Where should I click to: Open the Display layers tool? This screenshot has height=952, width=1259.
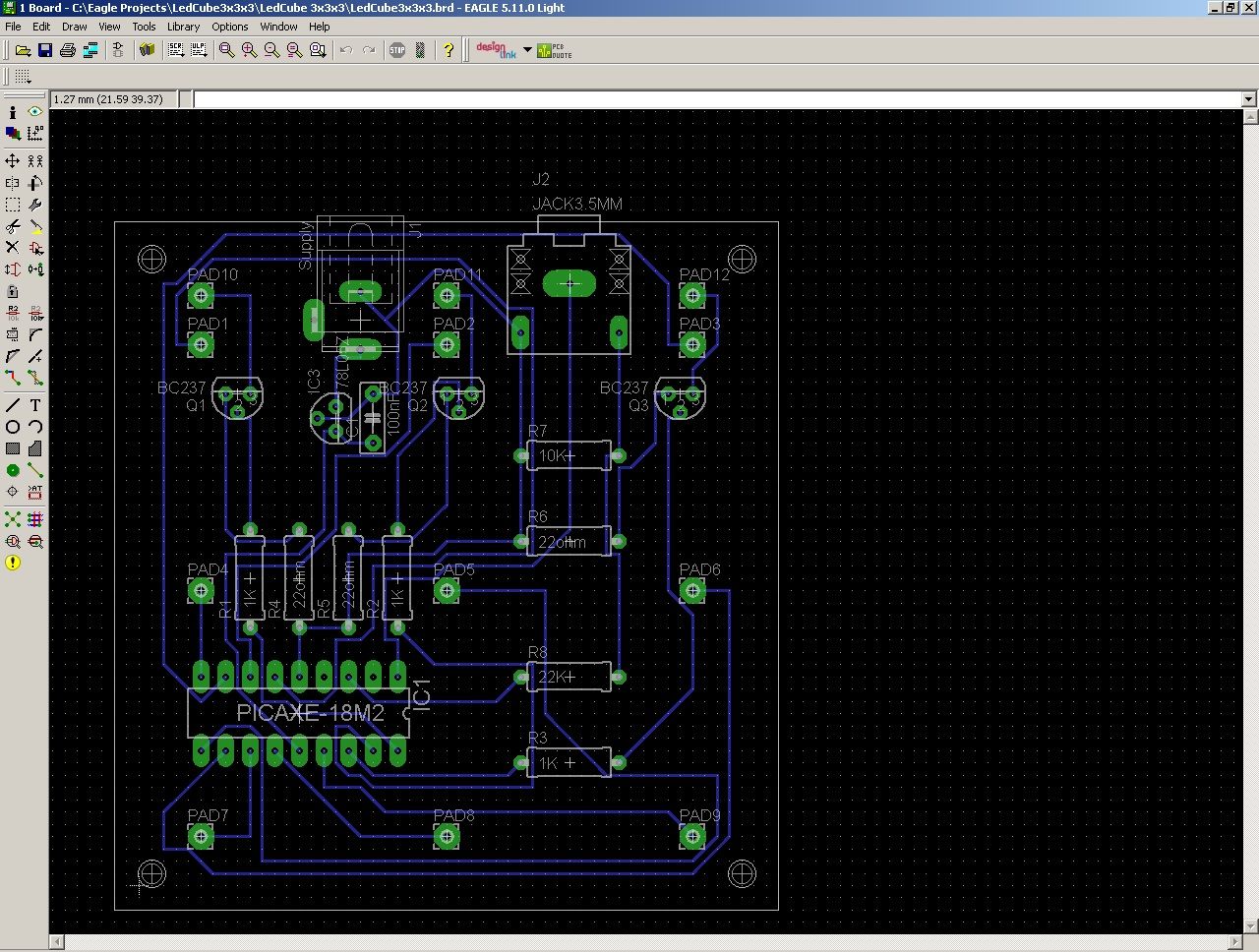[x=13, y=134]
